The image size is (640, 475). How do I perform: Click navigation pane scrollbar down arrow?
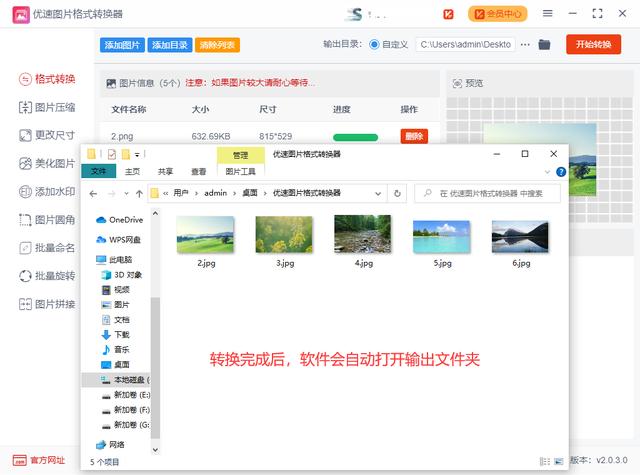pos(155,449)
